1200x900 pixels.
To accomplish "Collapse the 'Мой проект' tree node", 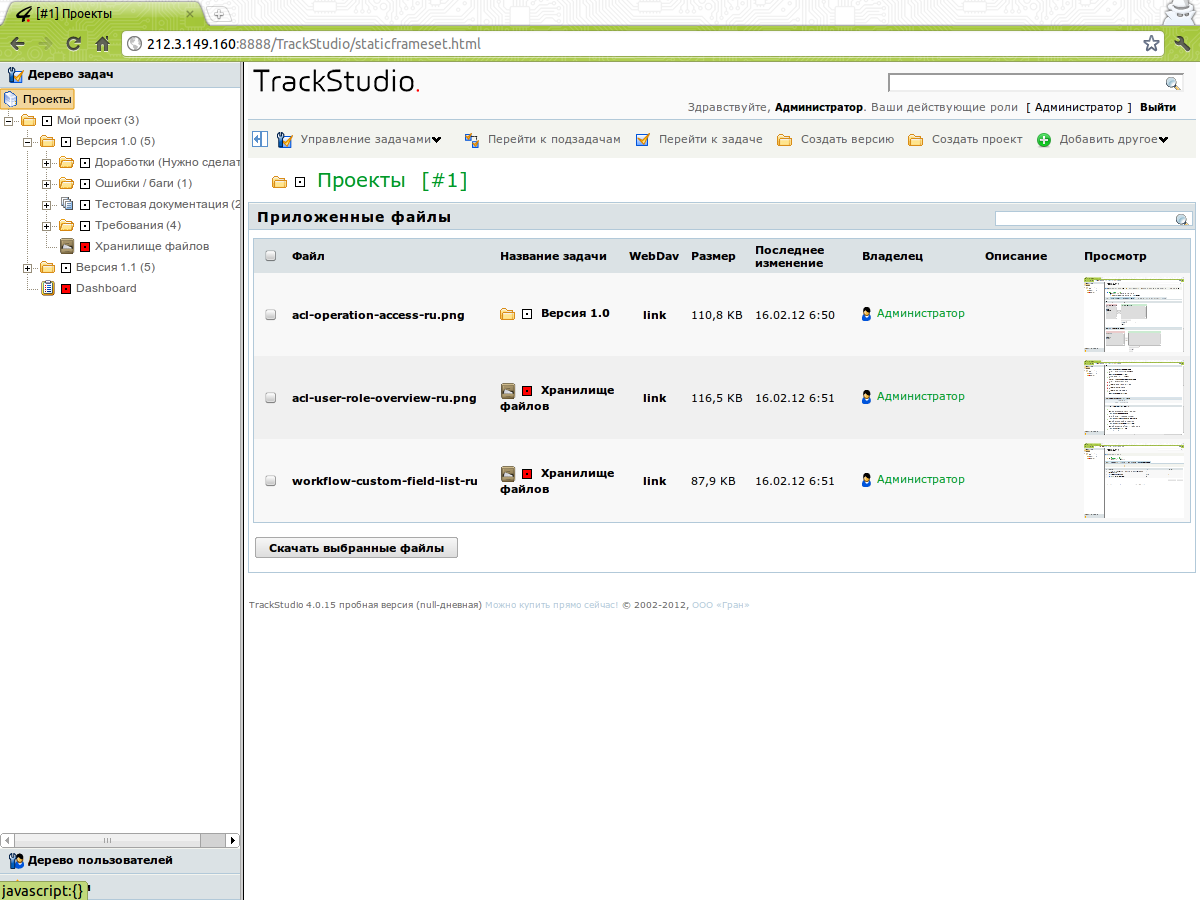I will coord(10,120).
